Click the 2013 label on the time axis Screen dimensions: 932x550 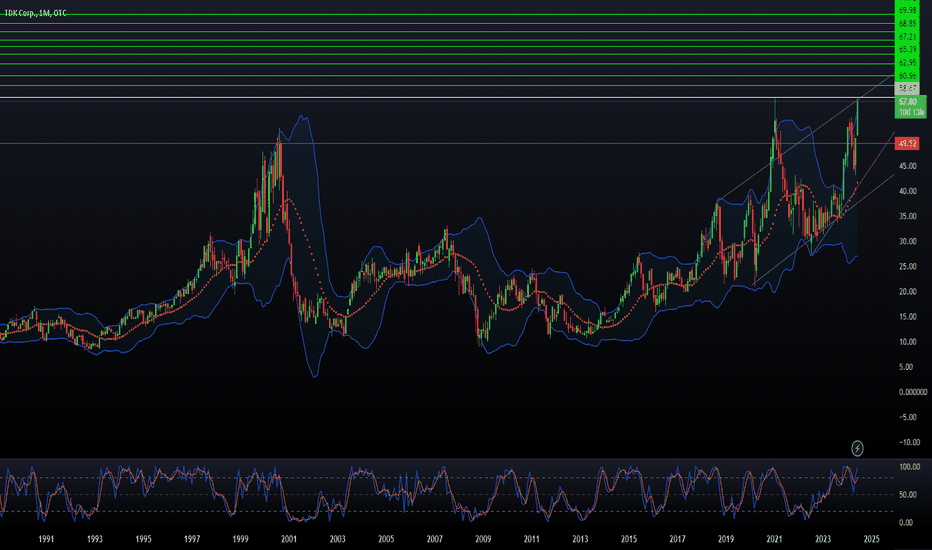pyautogui.click(x=580, y=539)
